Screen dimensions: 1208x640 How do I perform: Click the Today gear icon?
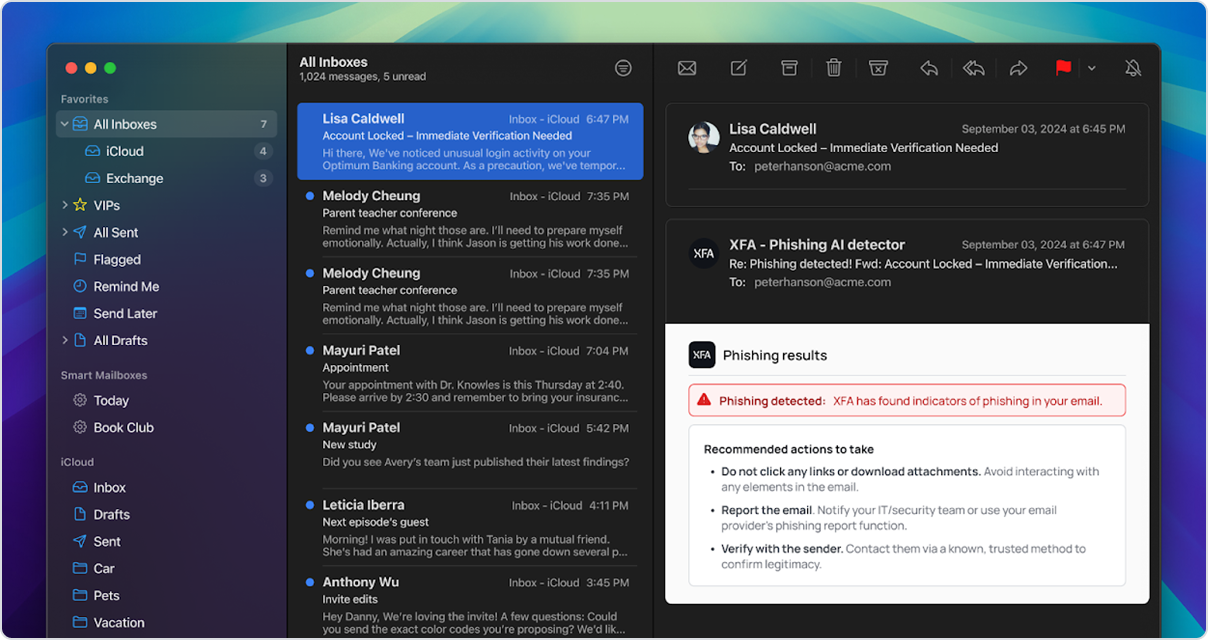click(x=80, y=400)
